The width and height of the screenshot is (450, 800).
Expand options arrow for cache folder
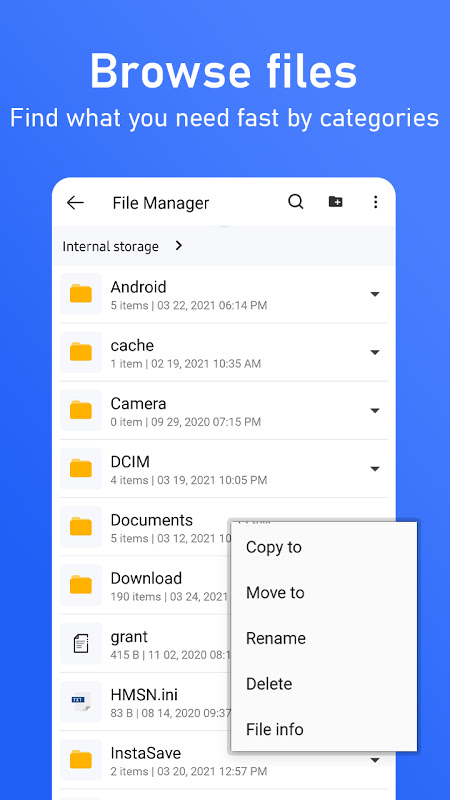tap(375, 353)
